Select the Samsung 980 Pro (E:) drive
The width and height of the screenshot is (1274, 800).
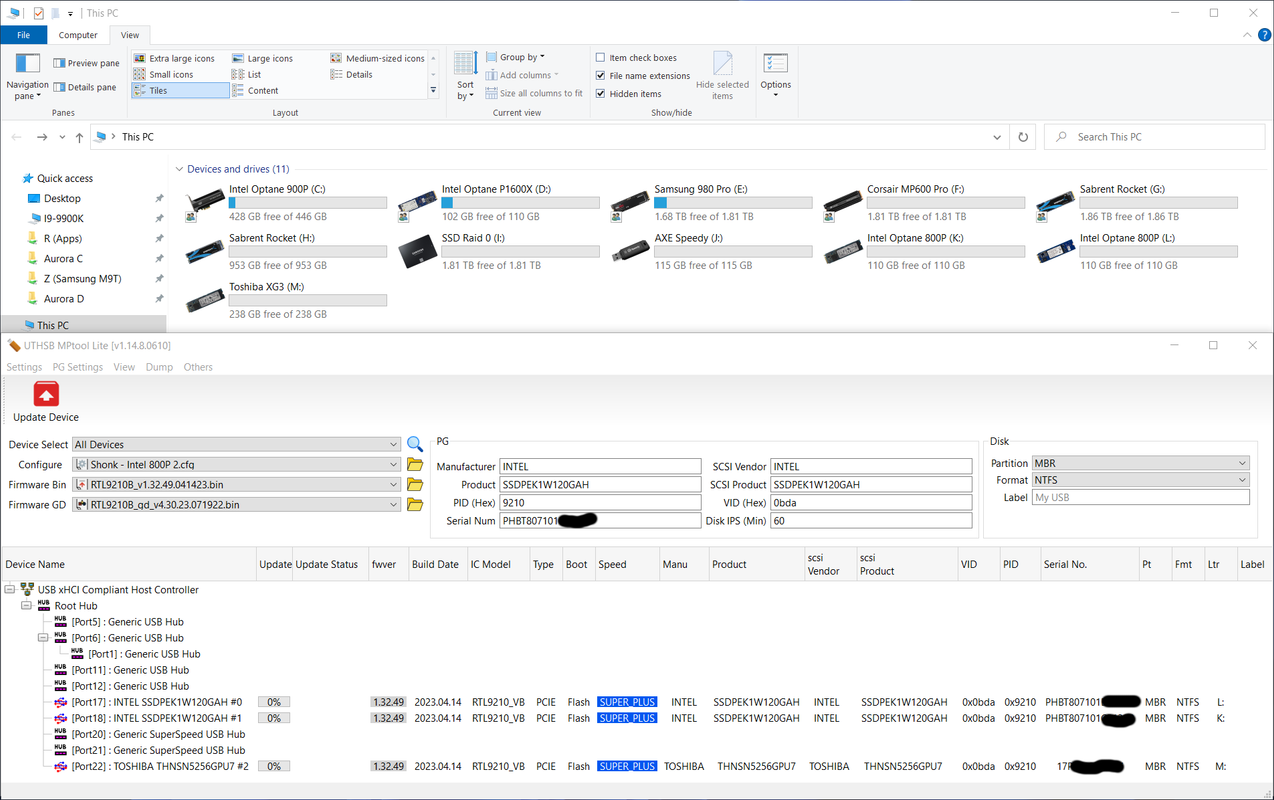(711, 203)
